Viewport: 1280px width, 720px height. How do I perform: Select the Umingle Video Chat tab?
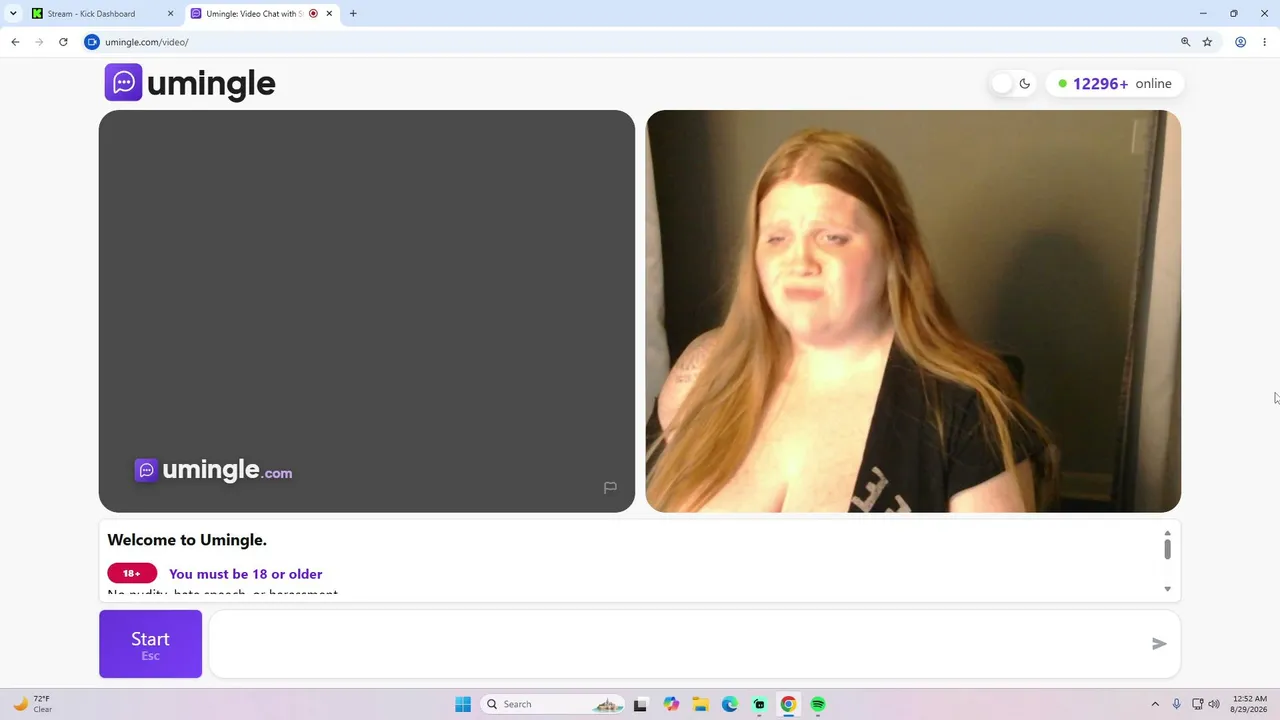pyautogui.click(x=254, y=14)
